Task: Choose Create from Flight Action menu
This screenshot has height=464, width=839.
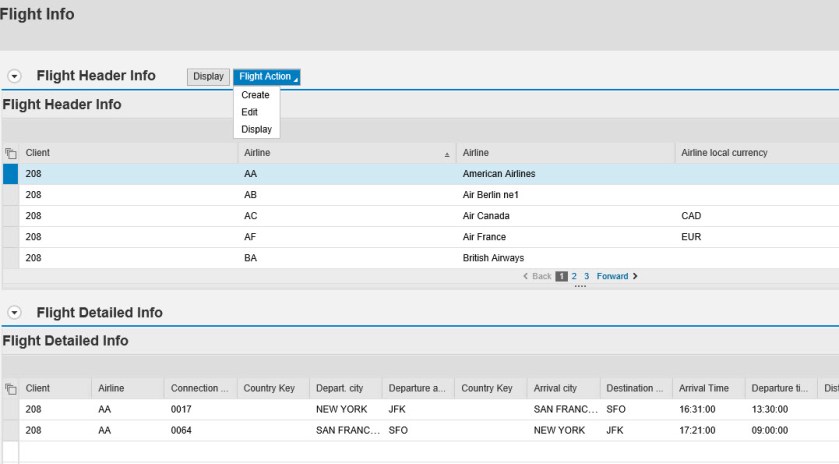Action: click(255, 95)
